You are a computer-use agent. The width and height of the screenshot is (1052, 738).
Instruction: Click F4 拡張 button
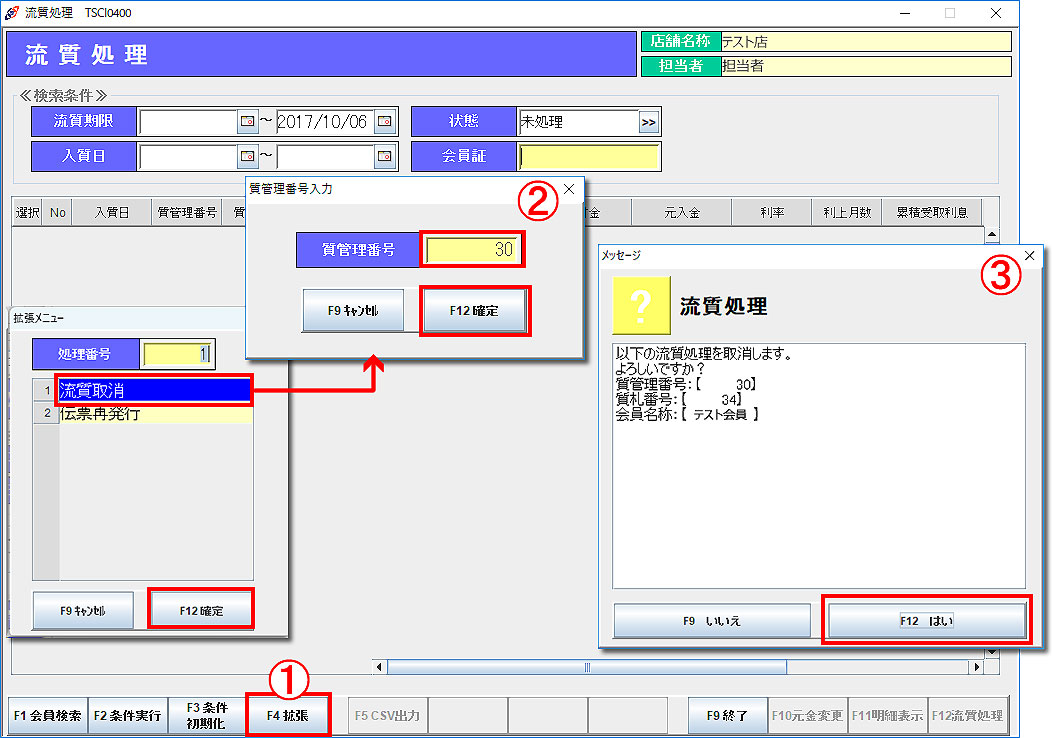(288, 716)
